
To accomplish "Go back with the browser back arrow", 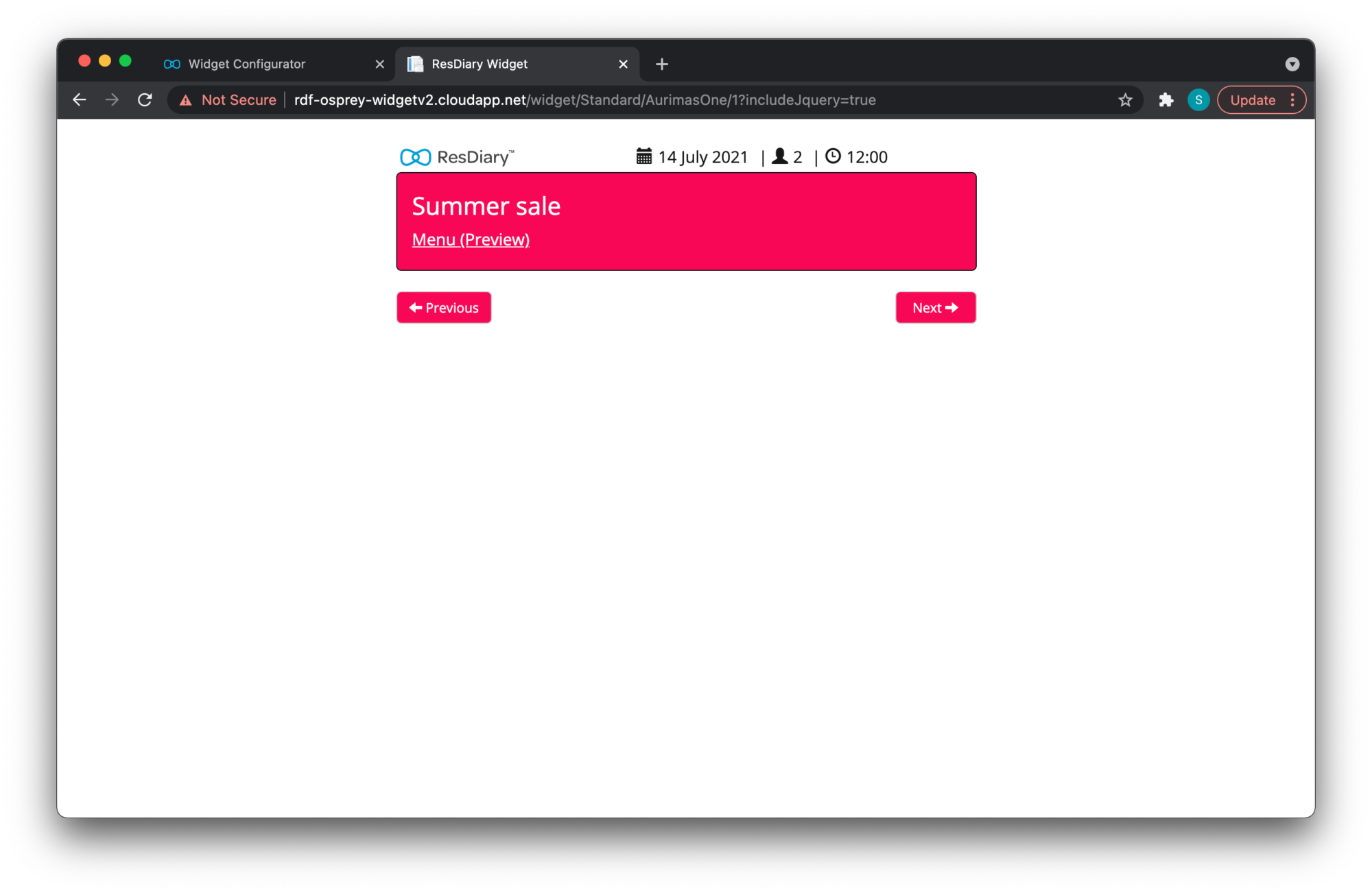I will point(80,100).
